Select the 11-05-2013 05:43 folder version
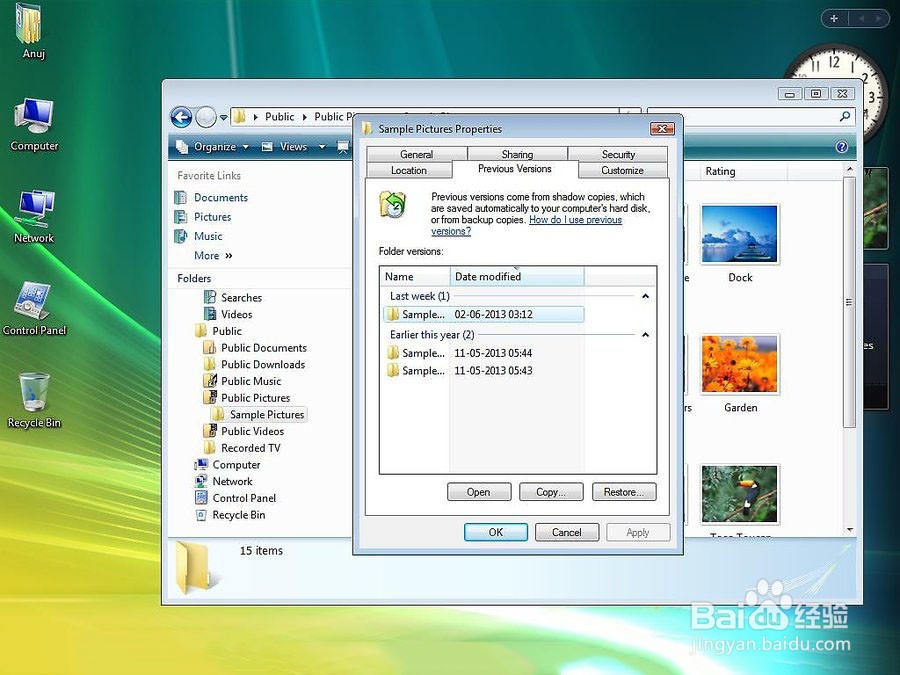The image size is (900, 675). (x=483, y=370)
